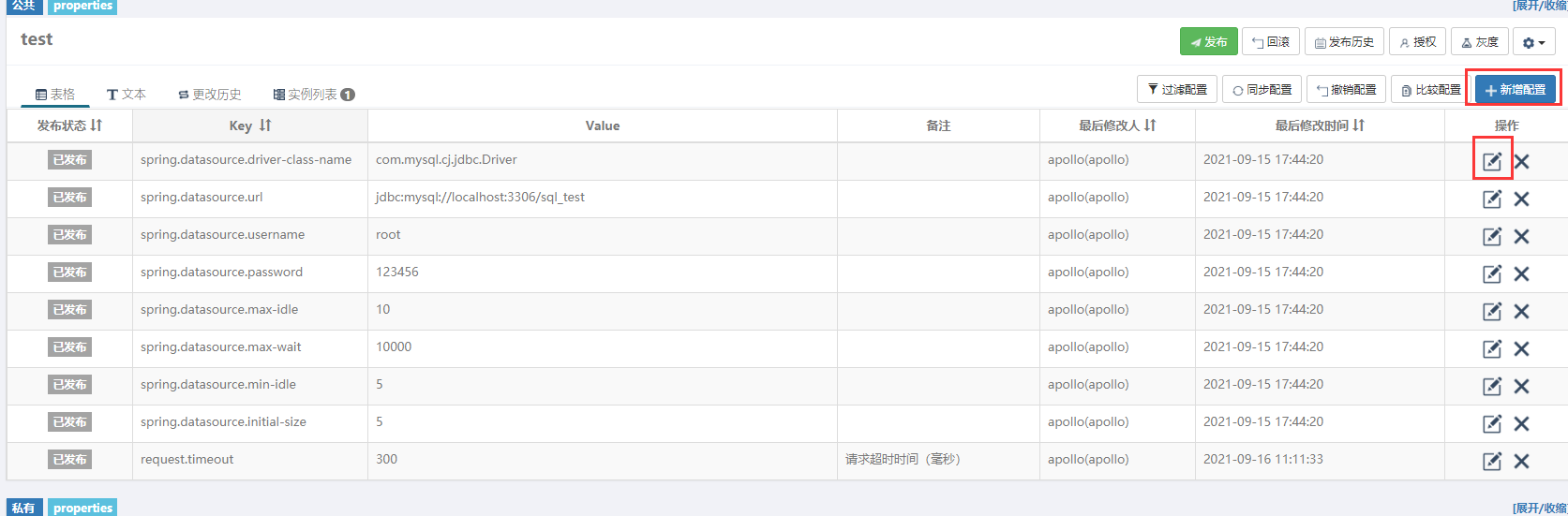Delete the spring.datasource.url config row
Screen dimensions: 1568x516
click(1521, 199)
